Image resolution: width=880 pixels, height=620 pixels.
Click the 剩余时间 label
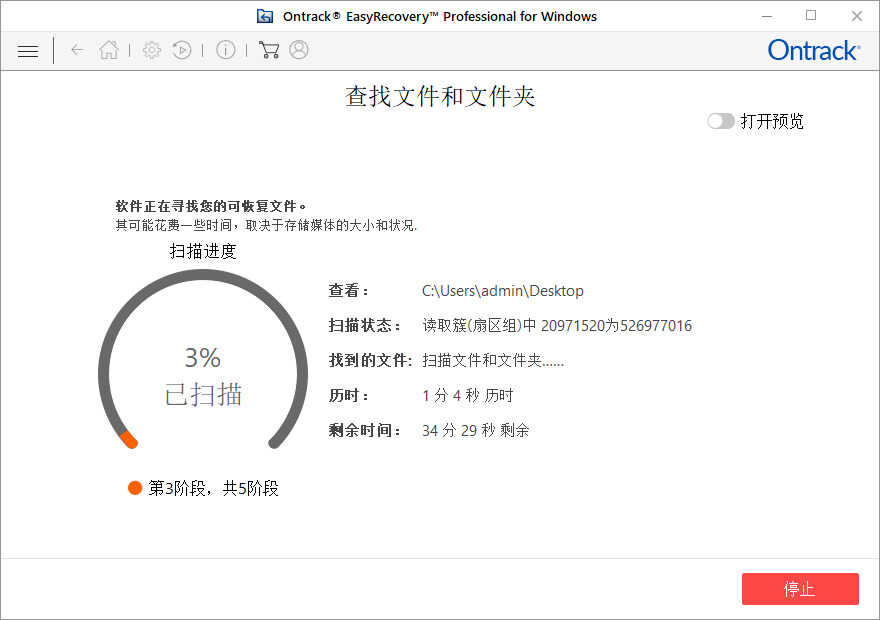pyautogui.click(x=364, y=430)
